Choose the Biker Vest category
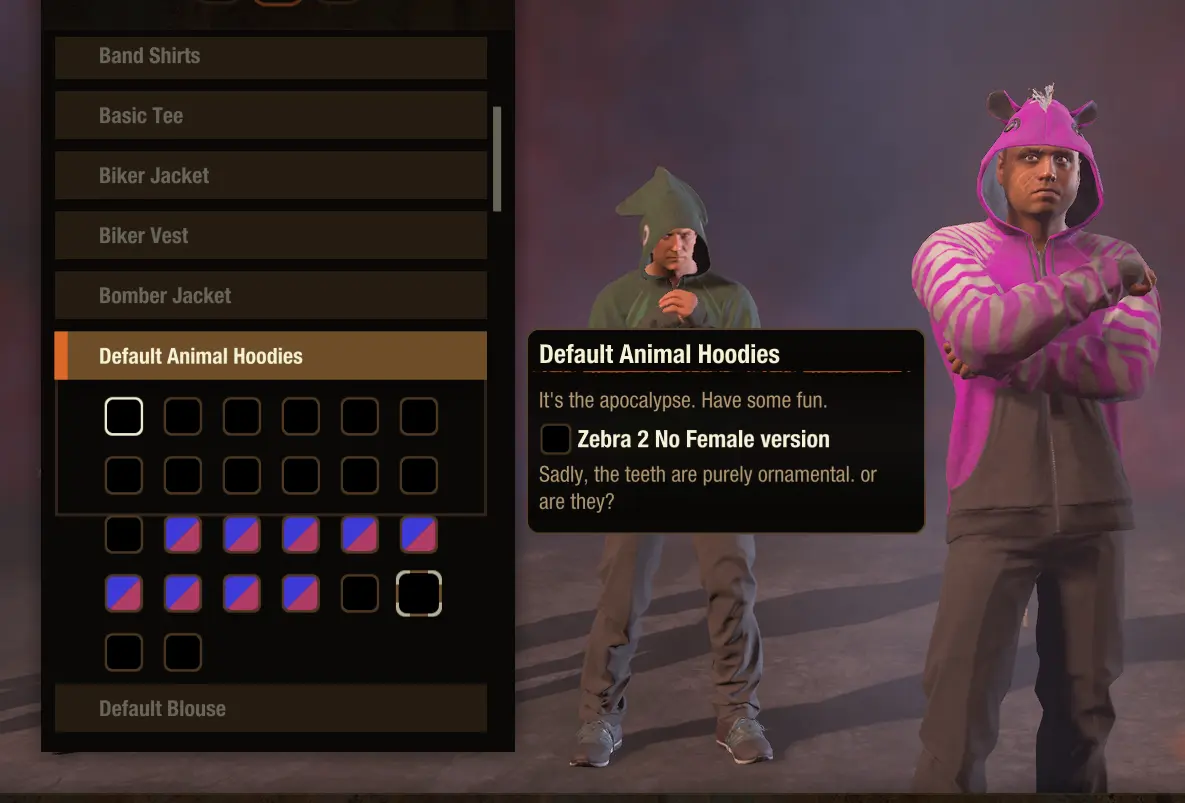This screenshot has height=803, width=1185. [x=271, y=235]
